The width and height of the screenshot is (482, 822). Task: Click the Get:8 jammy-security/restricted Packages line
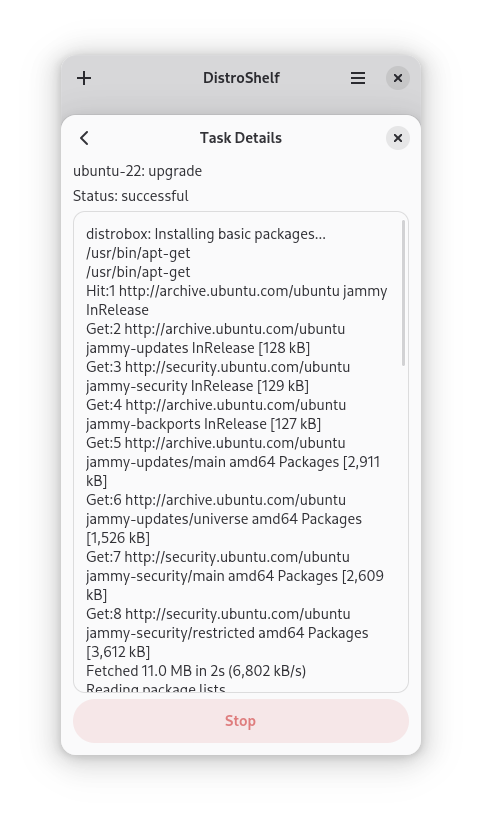click(x=227, y=633)
